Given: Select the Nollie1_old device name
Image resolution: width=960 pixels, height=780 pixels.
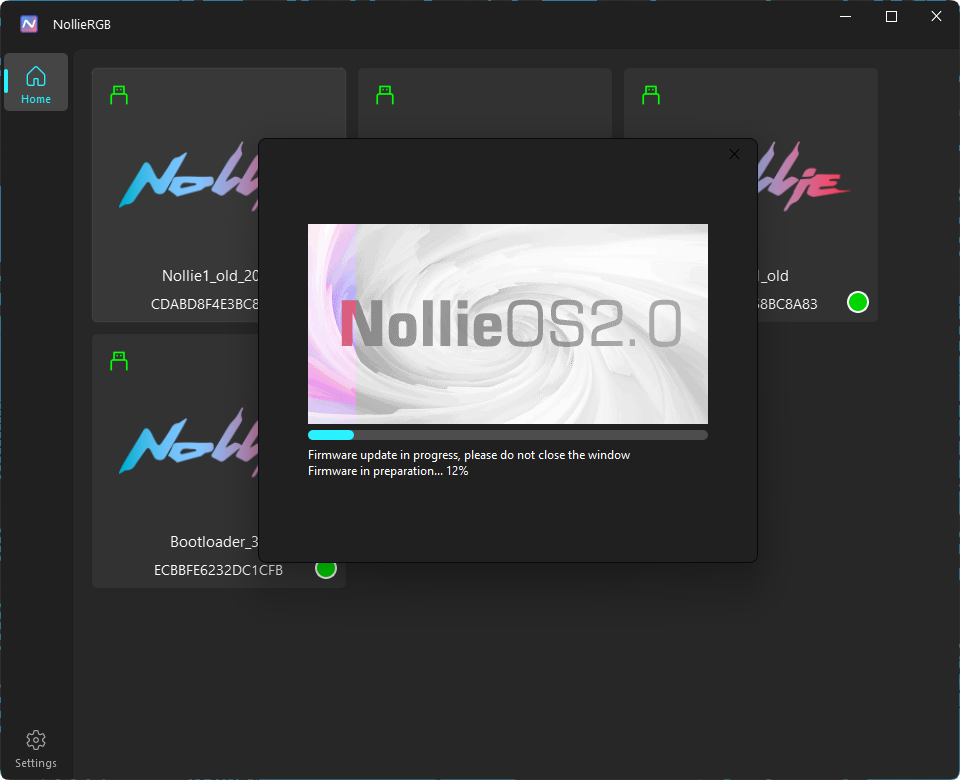Looking at the screenshot, I should click(x=210, y=276).
